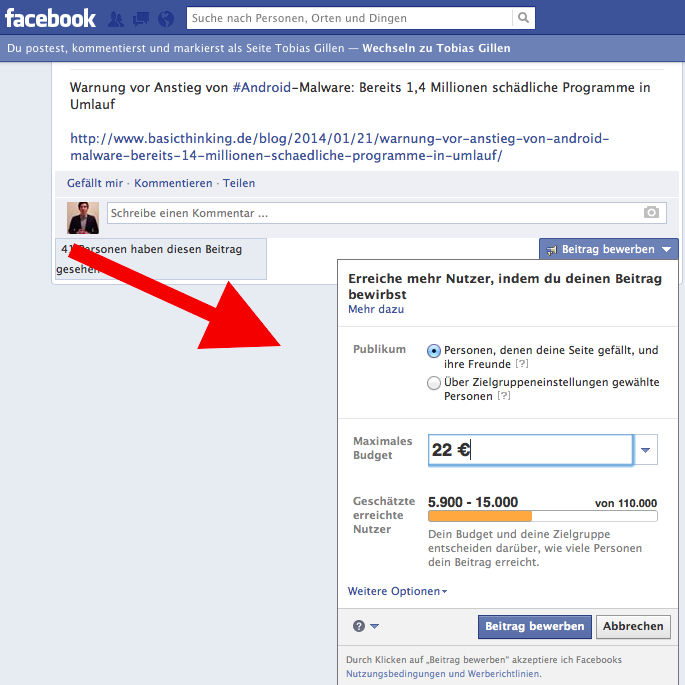The image size is (685, 685).
Task: Select 'Personen, denen deine Seite gefällt' radio
Action: click(x=434, y=351)
